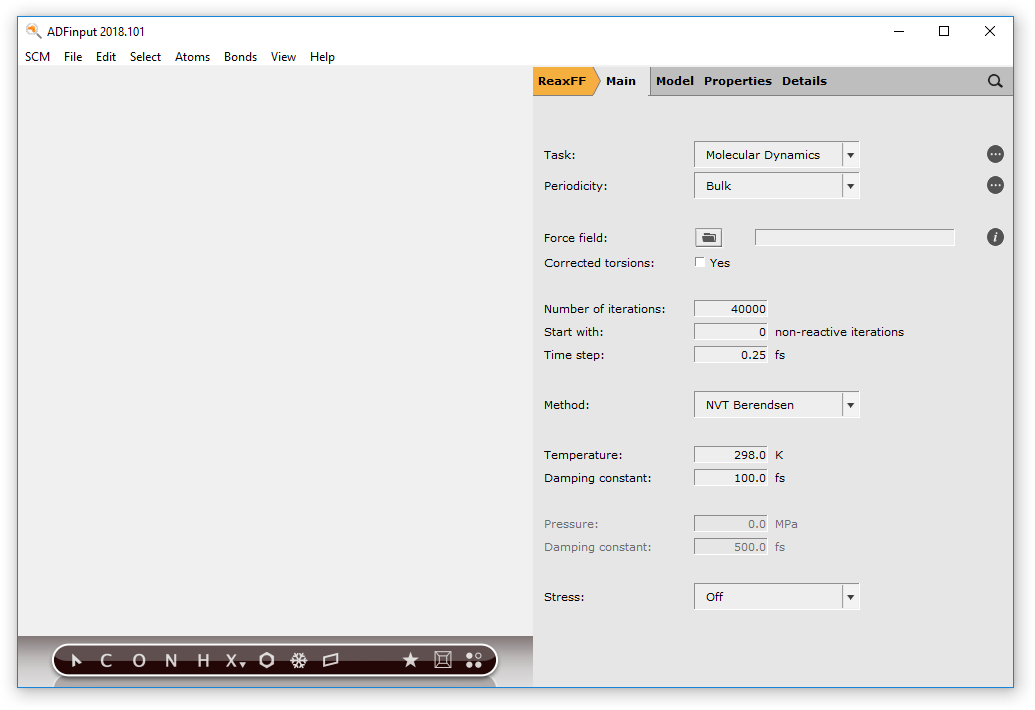Click the snowflake crystal tool
The image size is (1035, 710).
299,661
